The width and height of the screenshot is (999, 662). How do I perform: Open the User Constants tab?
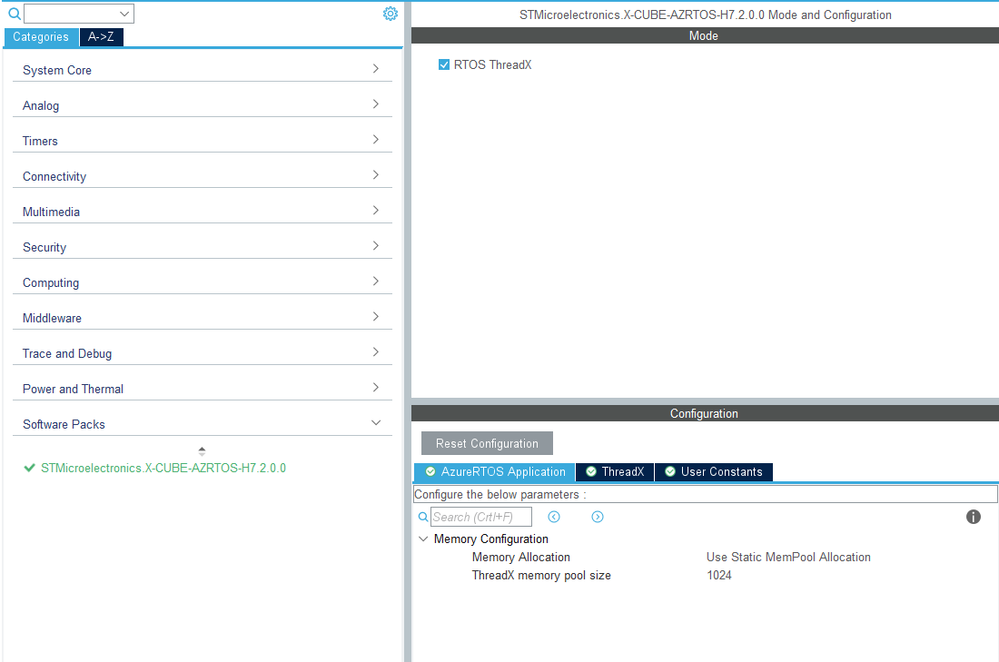pos(714,471)
